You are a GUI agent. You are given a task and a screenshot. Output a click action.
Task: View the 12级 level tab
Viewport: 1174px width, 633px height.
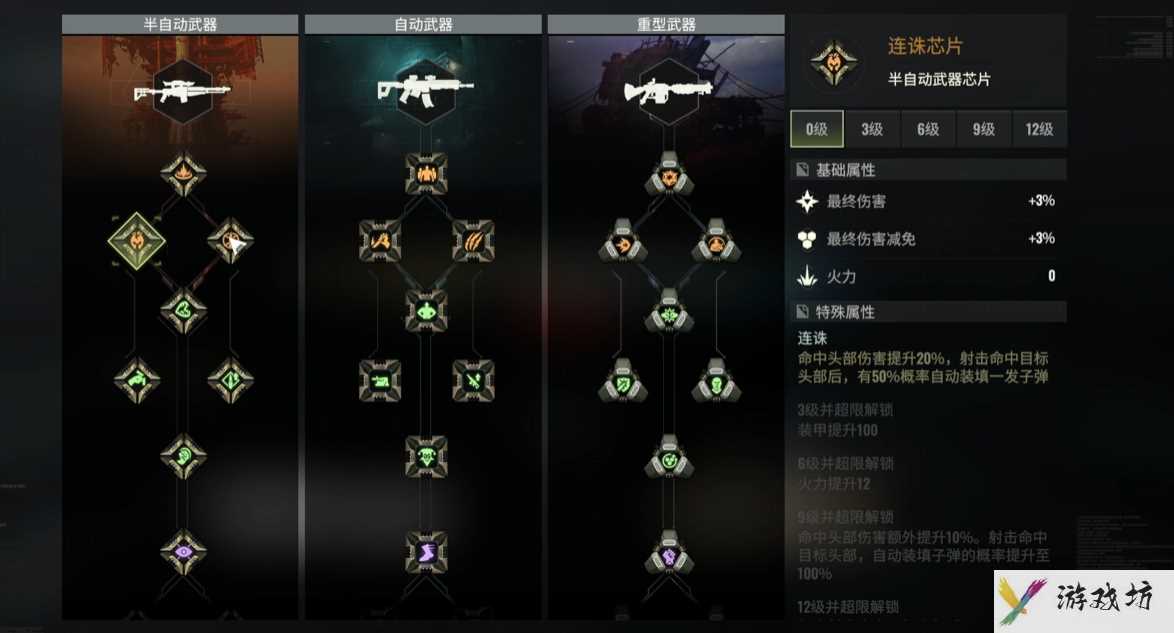pyautogui.click(x=1039, y=129)
